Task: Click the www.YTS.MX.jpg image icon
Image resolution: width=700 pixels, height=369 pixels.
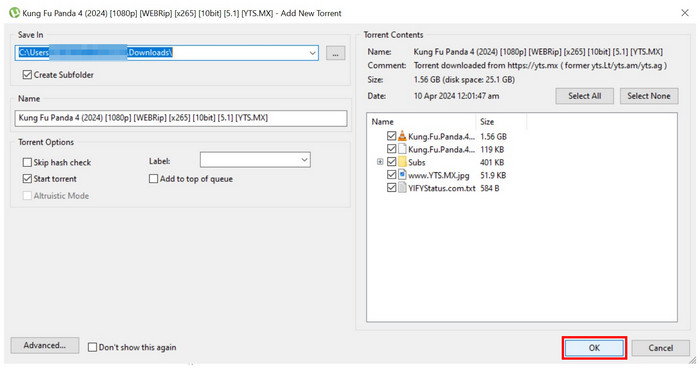Action: click(402, 175)
